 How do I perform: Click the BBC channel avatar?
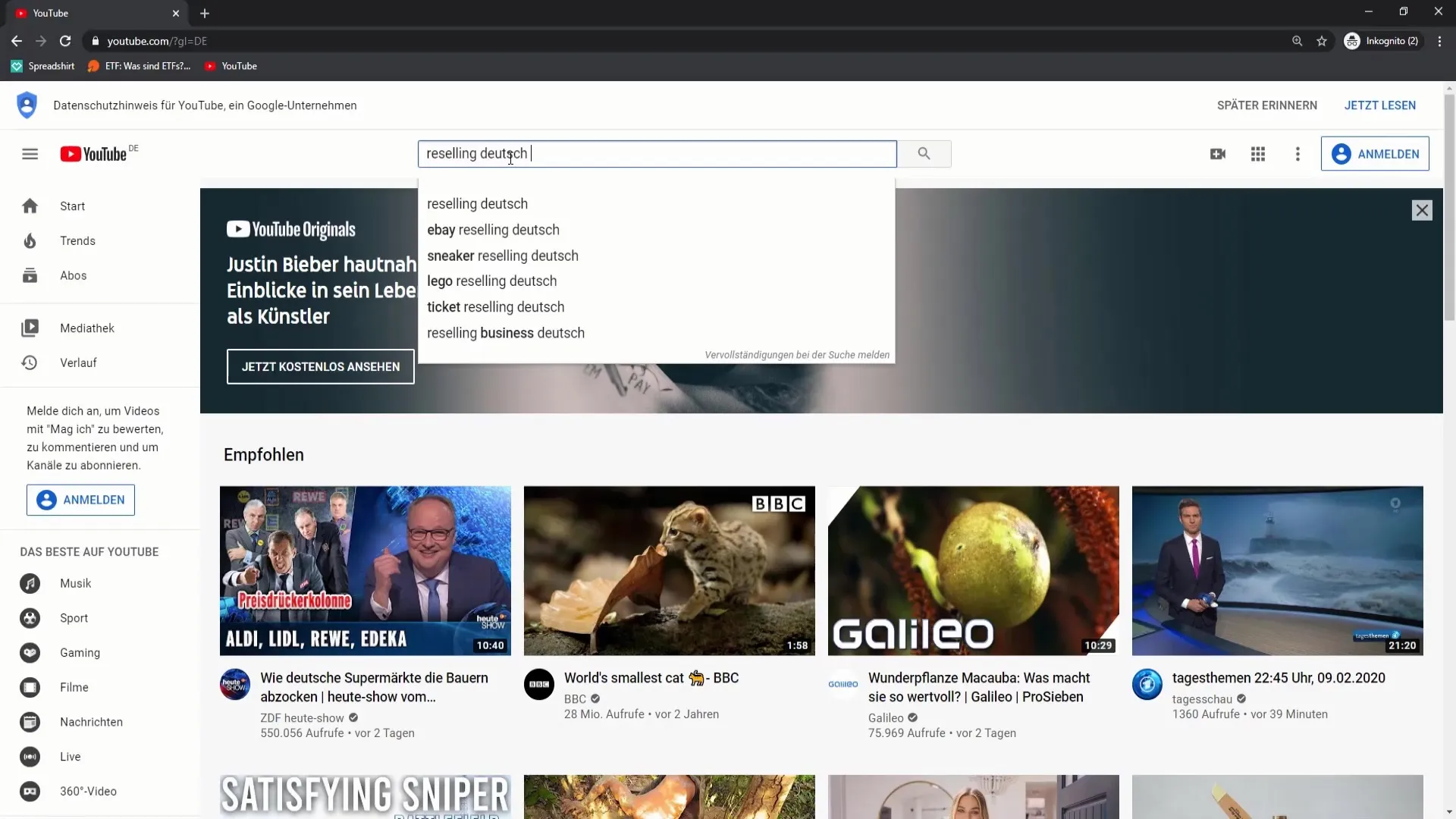point(539,684)
